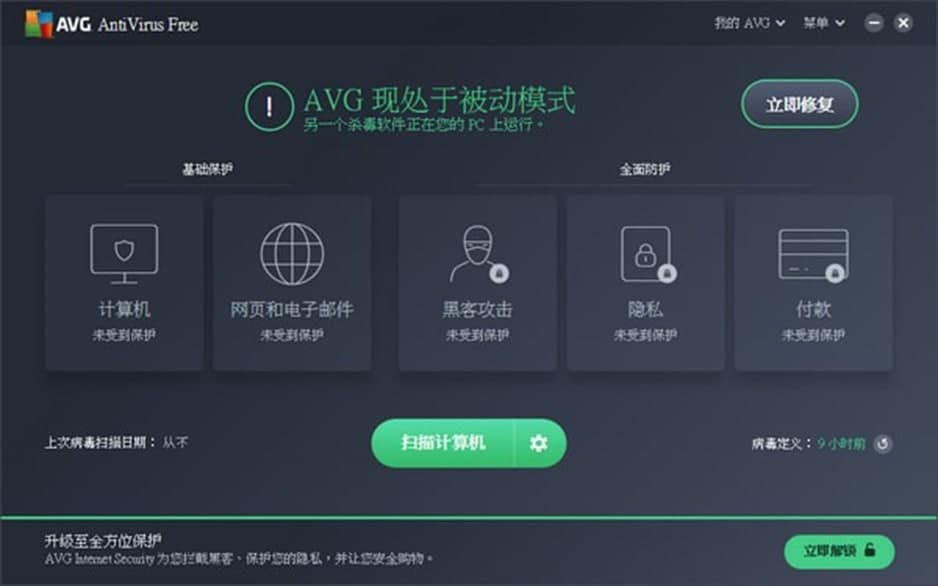Click the lock badge on hacker icon
938x586 pixels.
(500, 273)
